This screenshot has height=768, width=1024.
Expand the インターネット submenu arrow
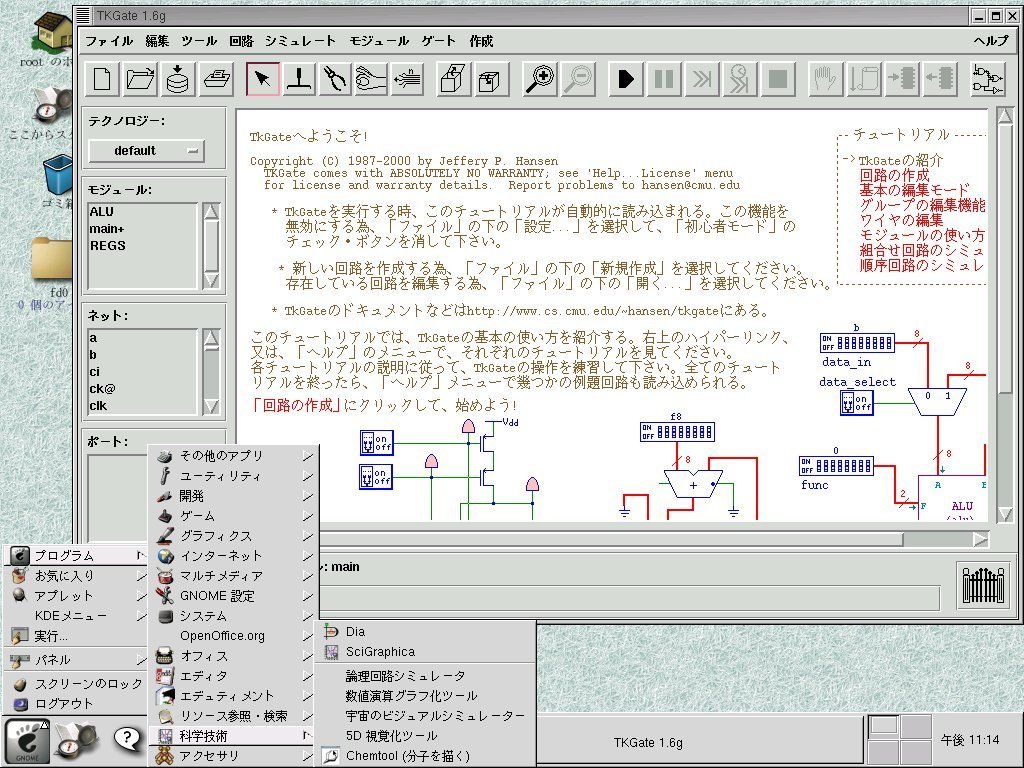click(308, 556)
